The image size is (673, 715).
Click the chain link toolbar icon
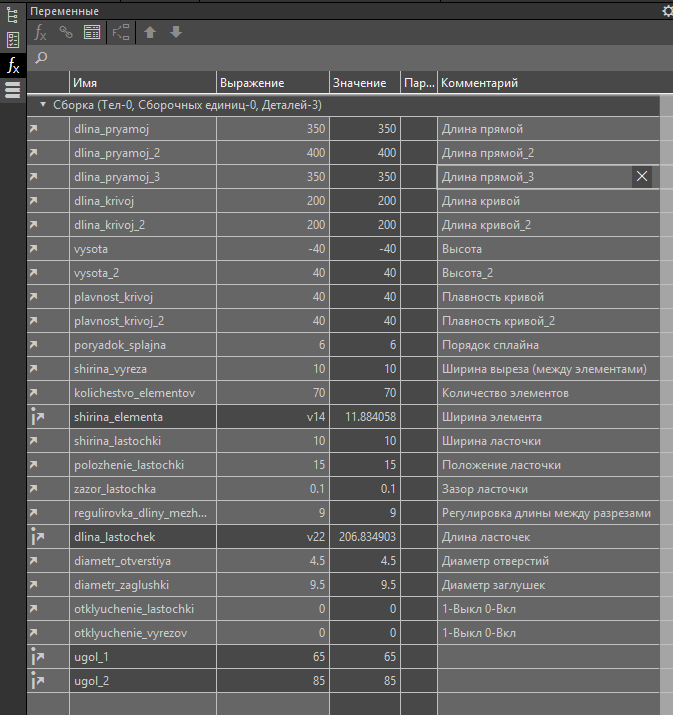coord(66,32)
